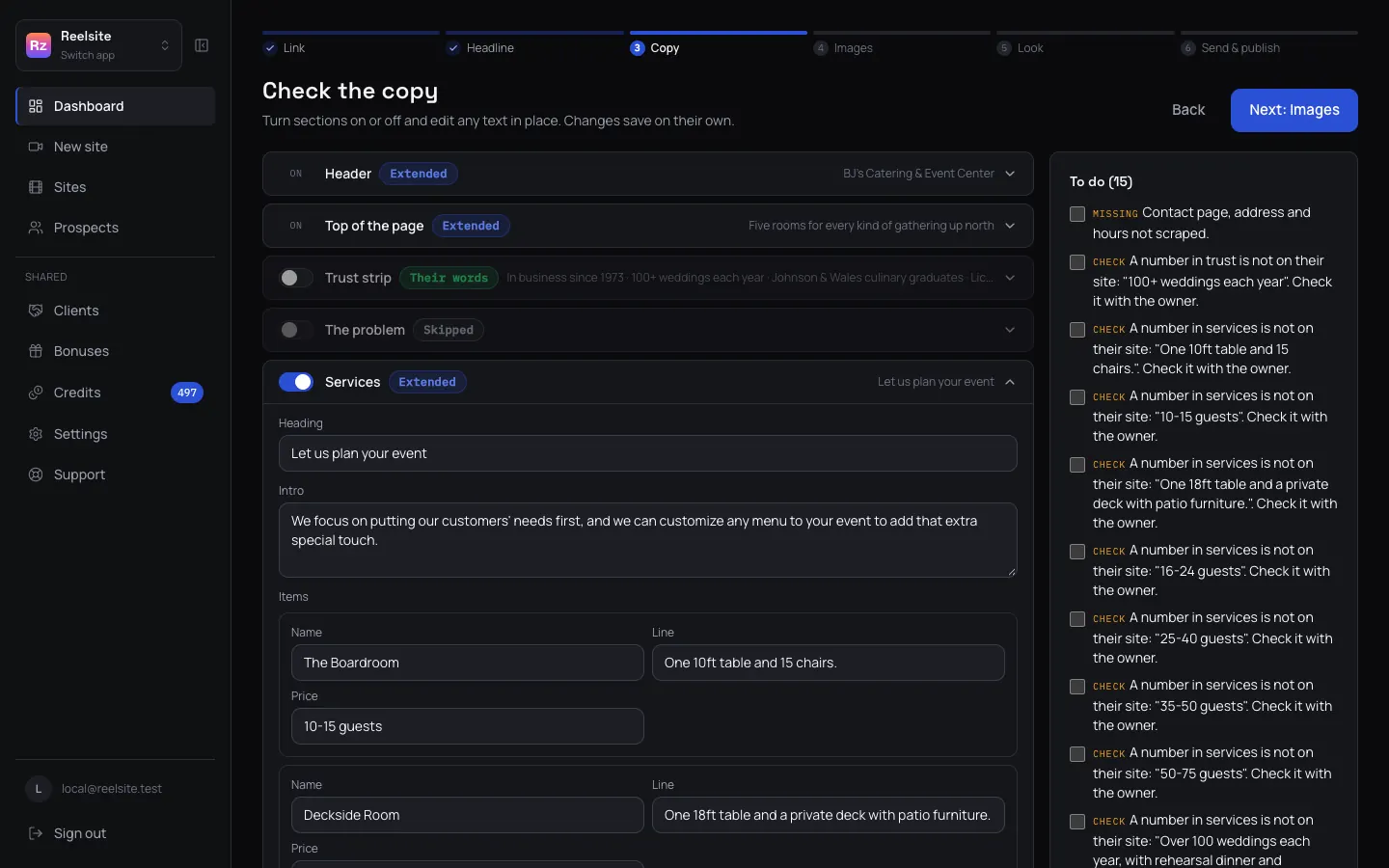Viewport: 1389px width, 868px height.
Task: Click the Prospects people icon
Action: [x=36, y=228]
